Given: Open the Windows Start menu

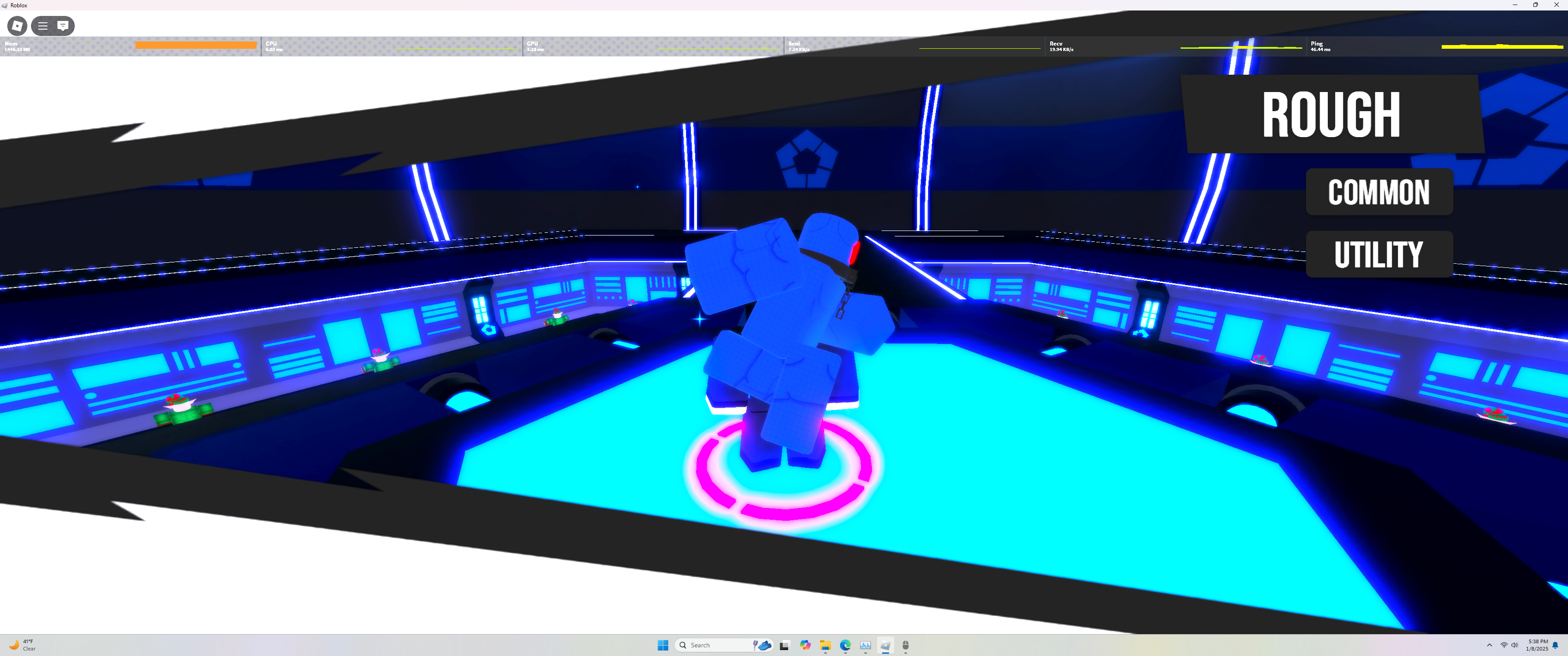Looking at the screenshot, I should (x=663, y=645).
